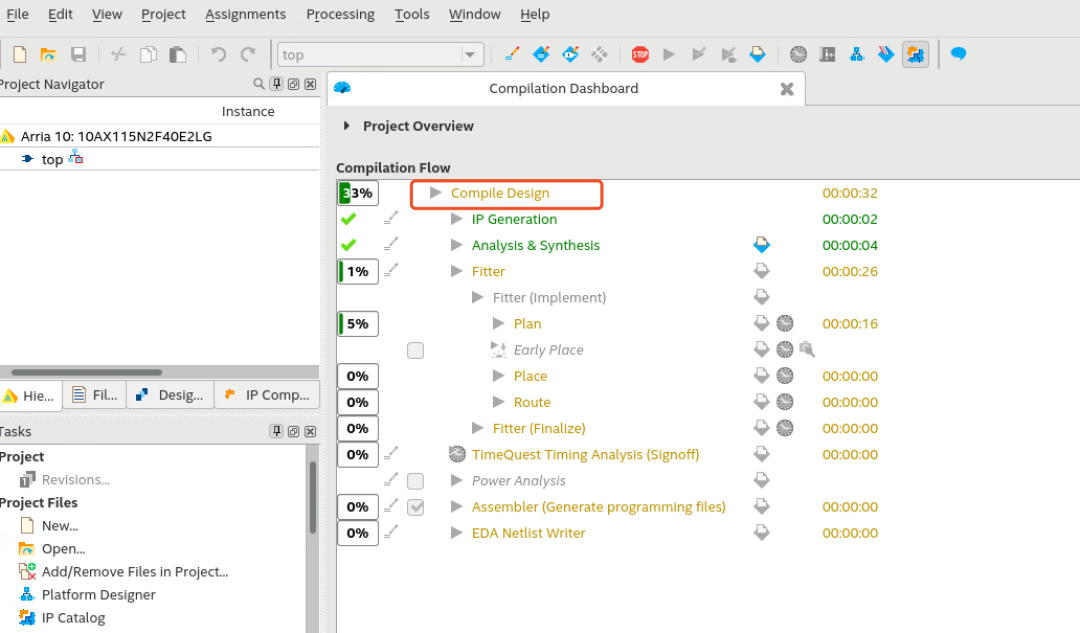This screenshot has height=633, width=1080.
Task: Click TimeQuest Timing Analysis (Signoff) link
Action: [x=585, y=455]
